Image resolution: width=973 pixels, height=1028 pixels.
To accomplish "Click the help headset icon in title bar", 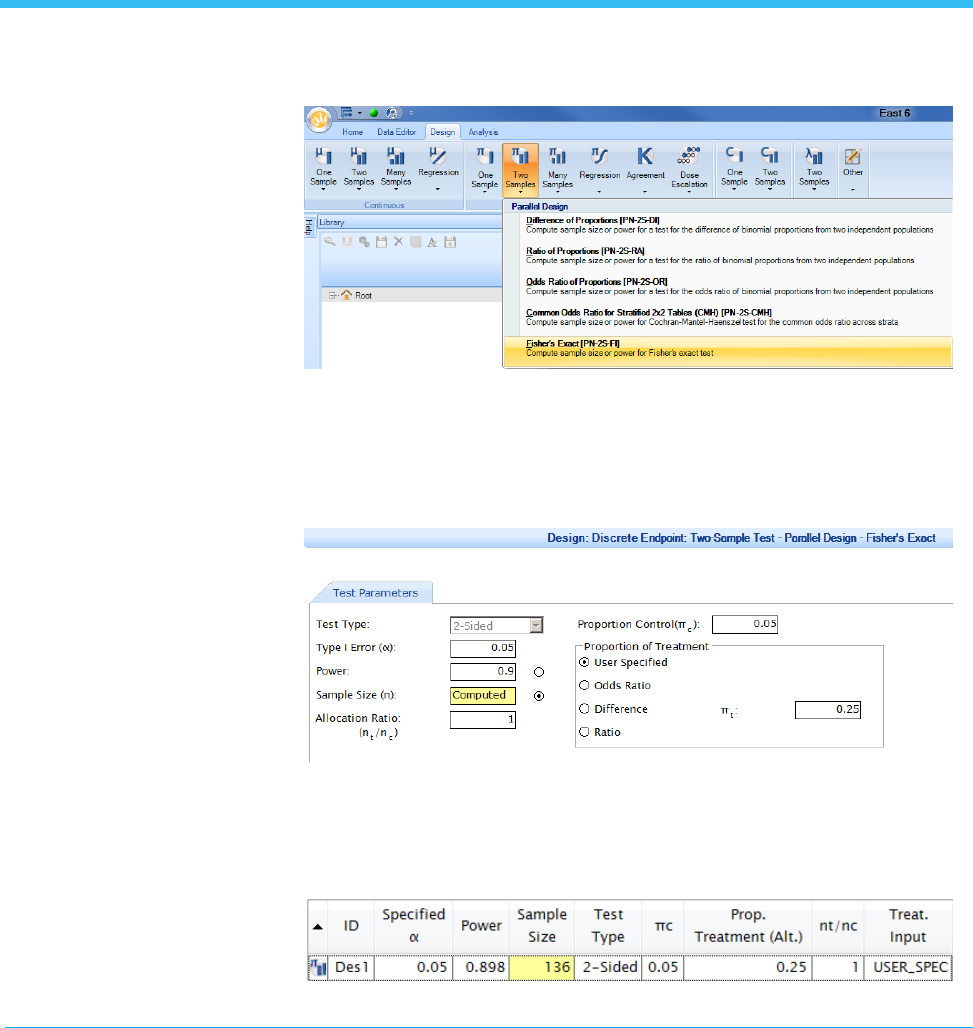I will [x=391, y=113].
